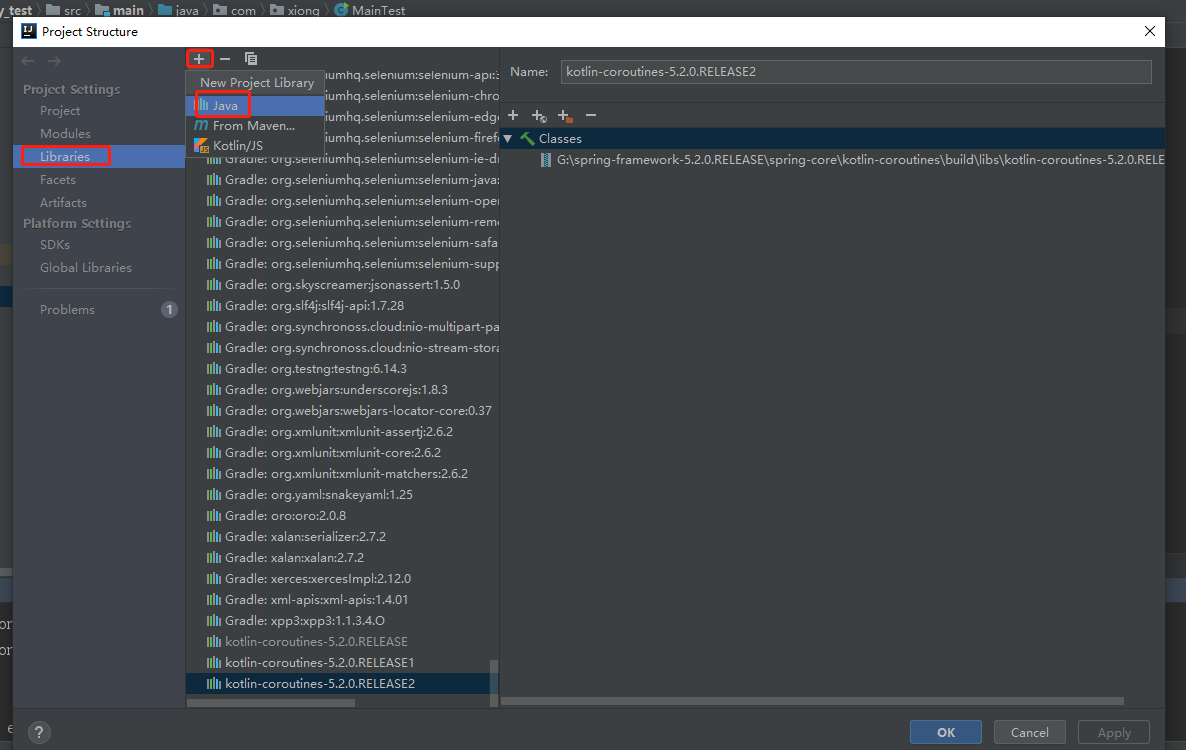
Task: Open Global Libraries section
Action: [x=85, y=268]
